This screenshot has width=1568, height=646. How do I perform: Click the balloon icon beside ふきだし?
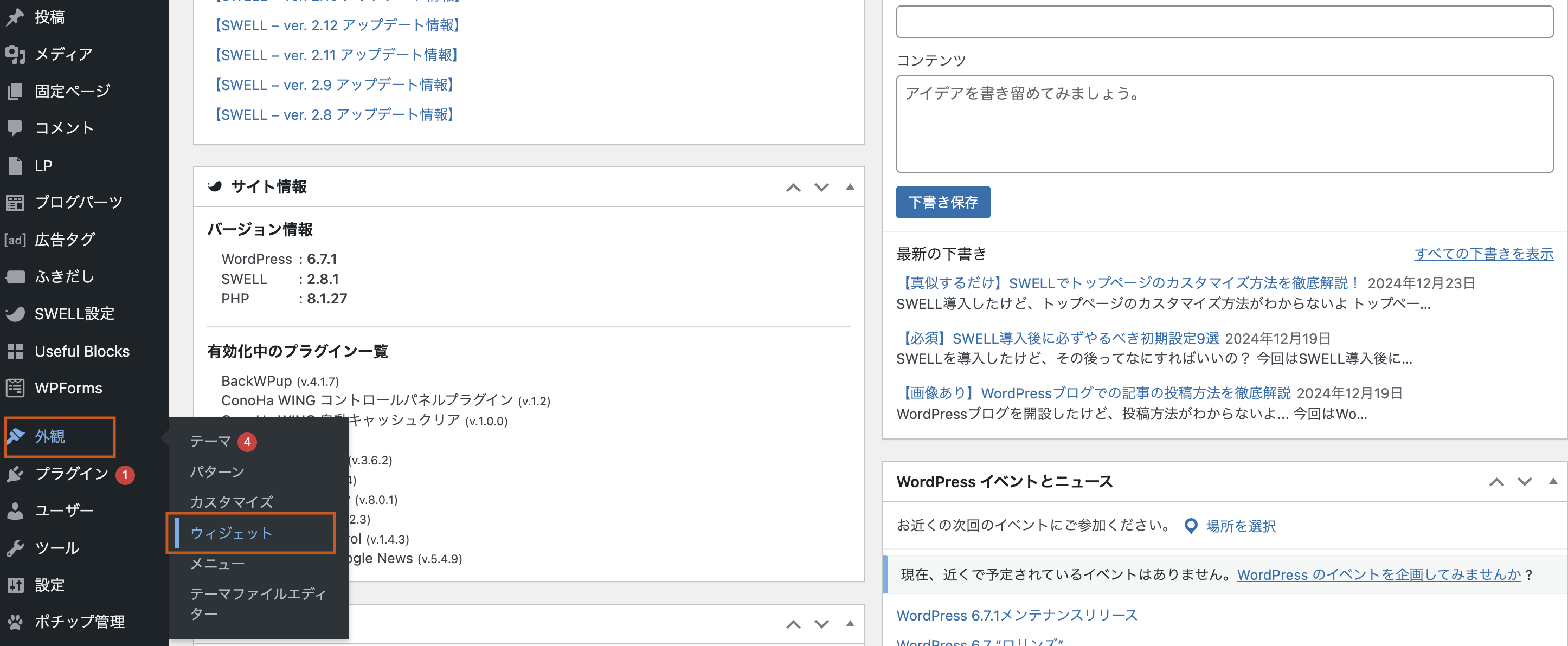coord(15,277)
